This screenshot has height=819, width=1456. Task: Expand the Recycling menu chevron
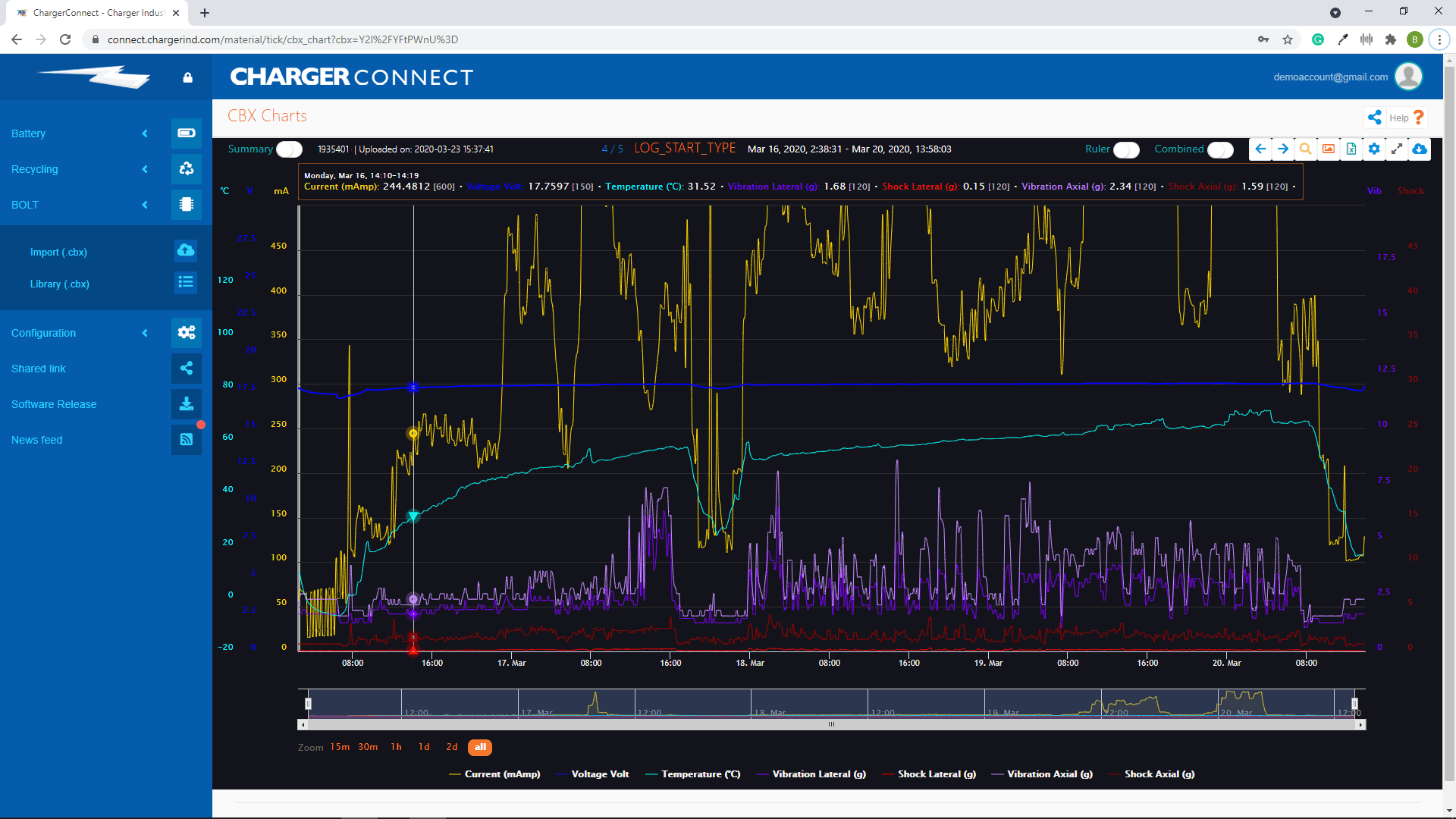(x=145, y=169)
